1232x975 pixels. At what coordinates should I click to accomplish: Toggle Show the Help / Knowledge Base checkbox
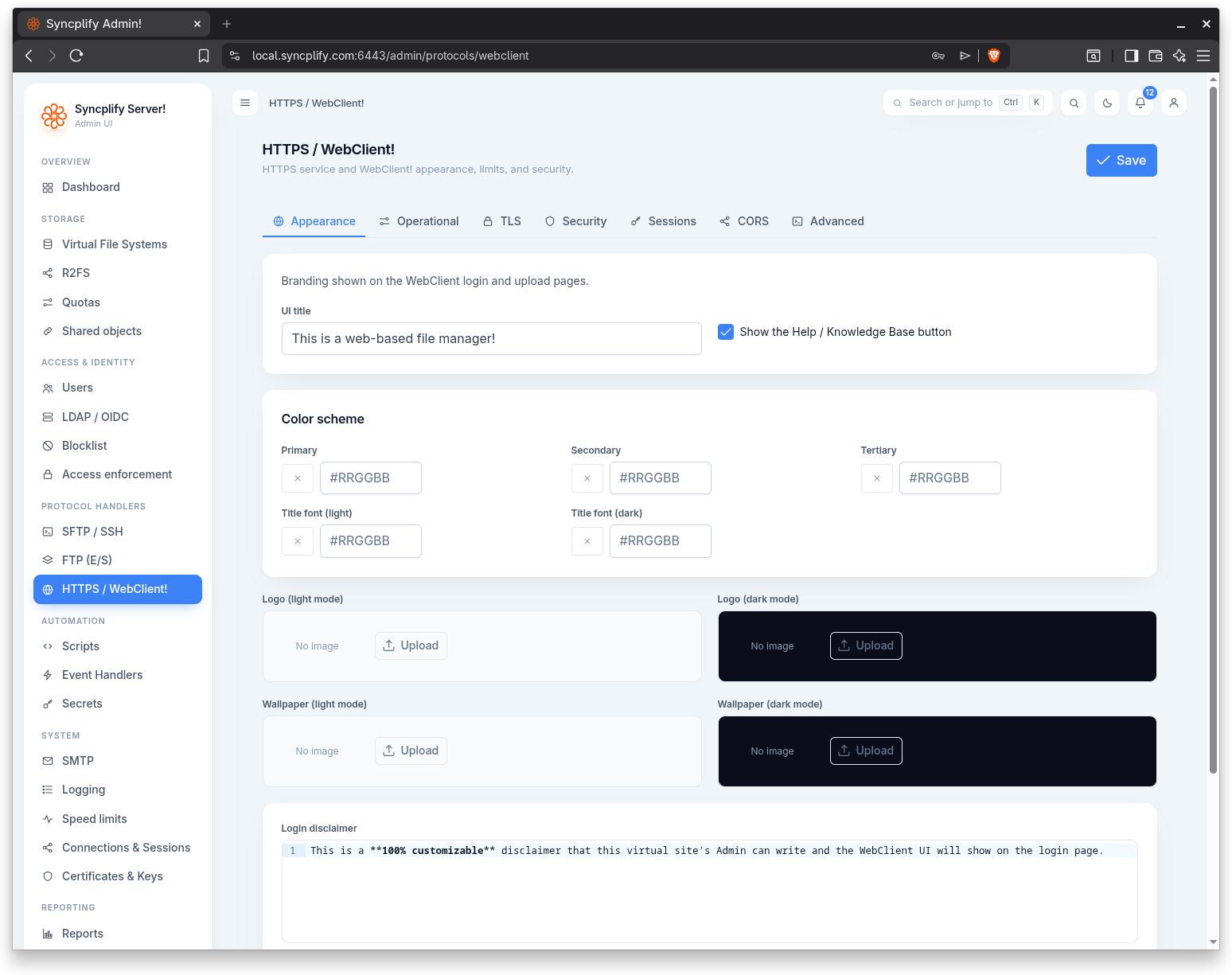click(726, 332)
